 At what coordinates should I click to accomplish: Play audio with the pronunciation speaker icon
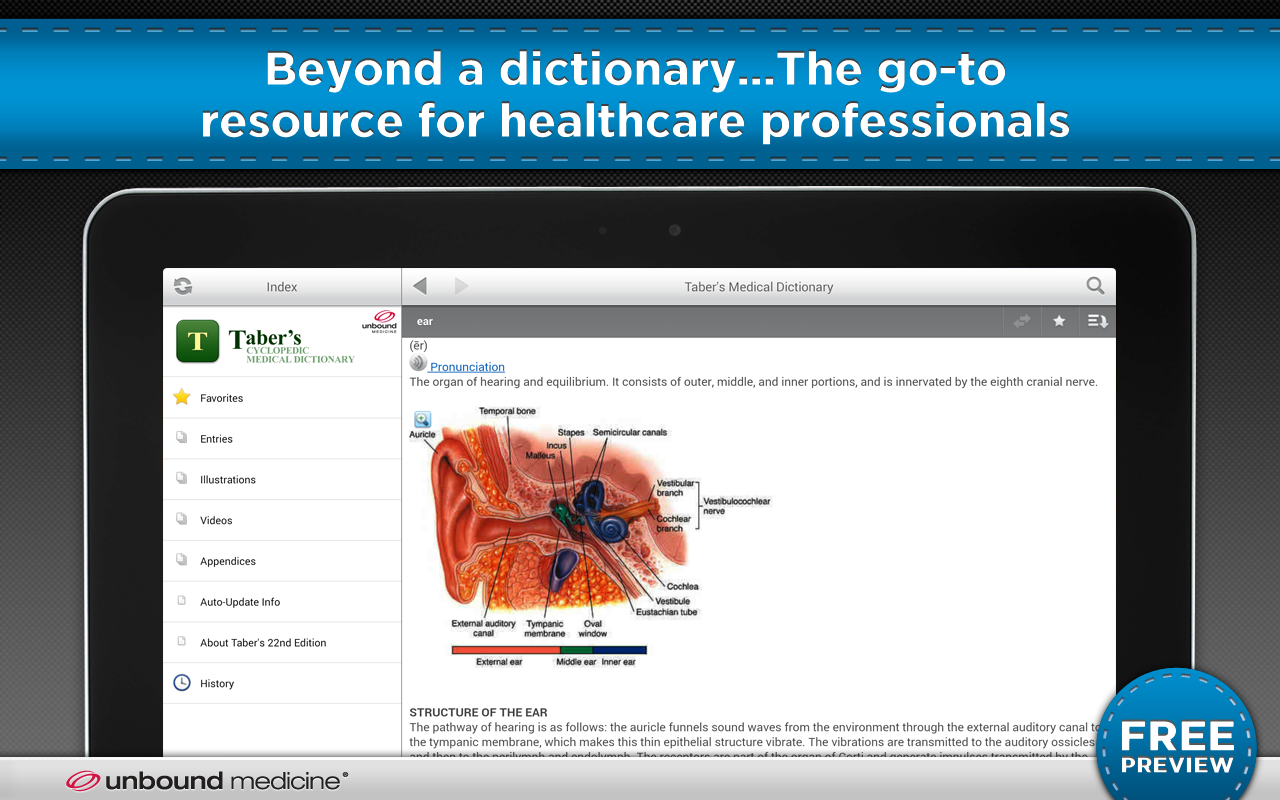pos(417,362)
